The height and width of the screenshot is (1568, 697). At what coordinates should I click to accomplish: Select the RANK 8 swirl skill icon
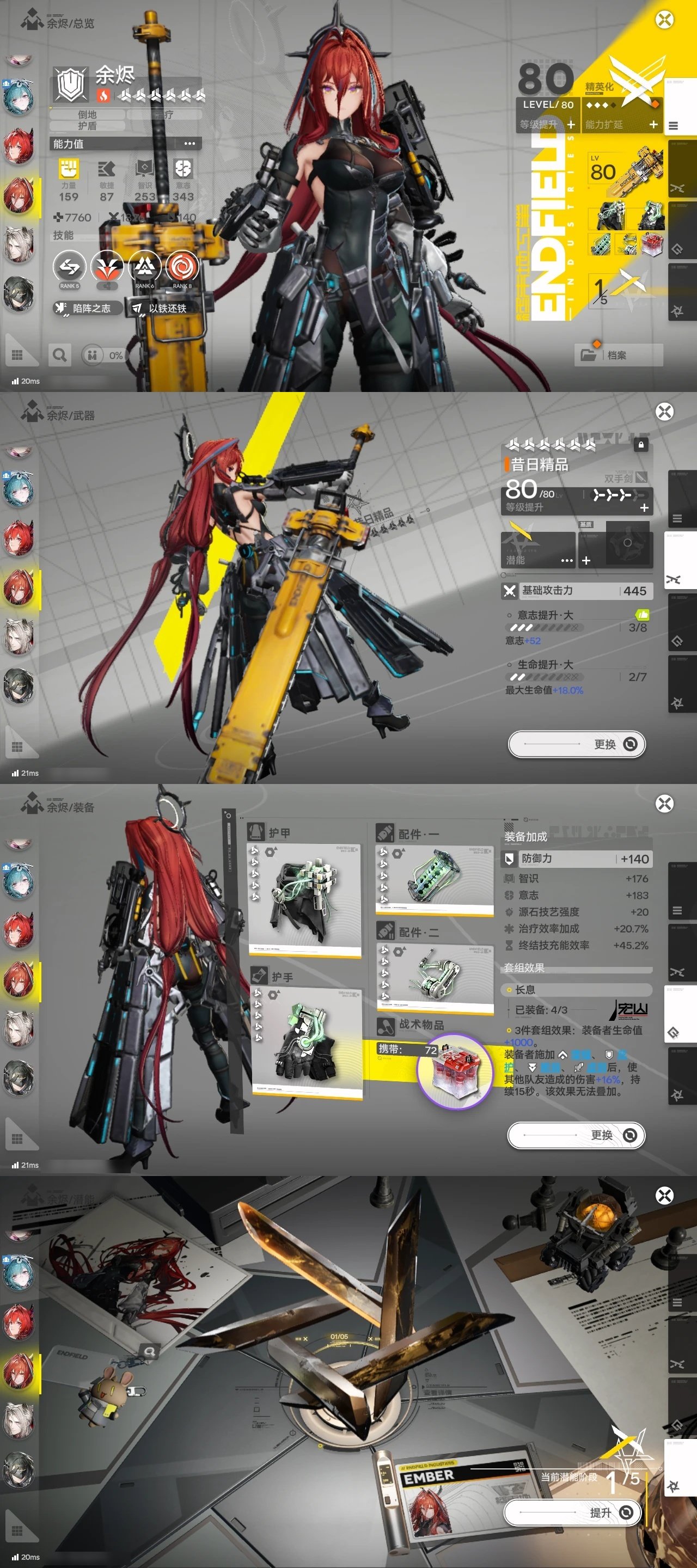(182, 267)
